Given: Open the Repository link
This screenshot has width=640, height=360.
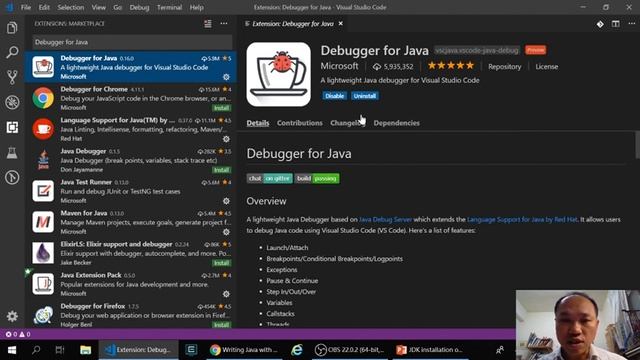Looking at the screenshot, I should 504,67.
